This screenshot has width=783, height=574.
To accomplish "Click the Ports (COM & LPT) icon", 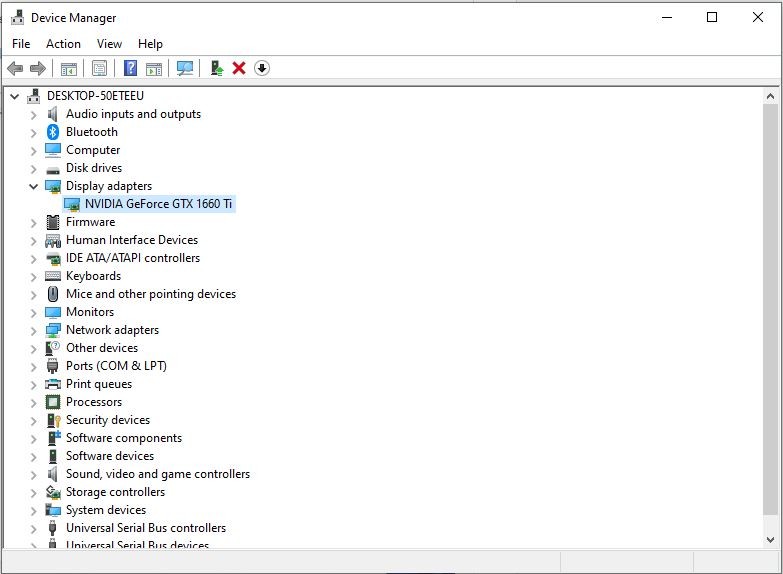I will pos(52,366).
